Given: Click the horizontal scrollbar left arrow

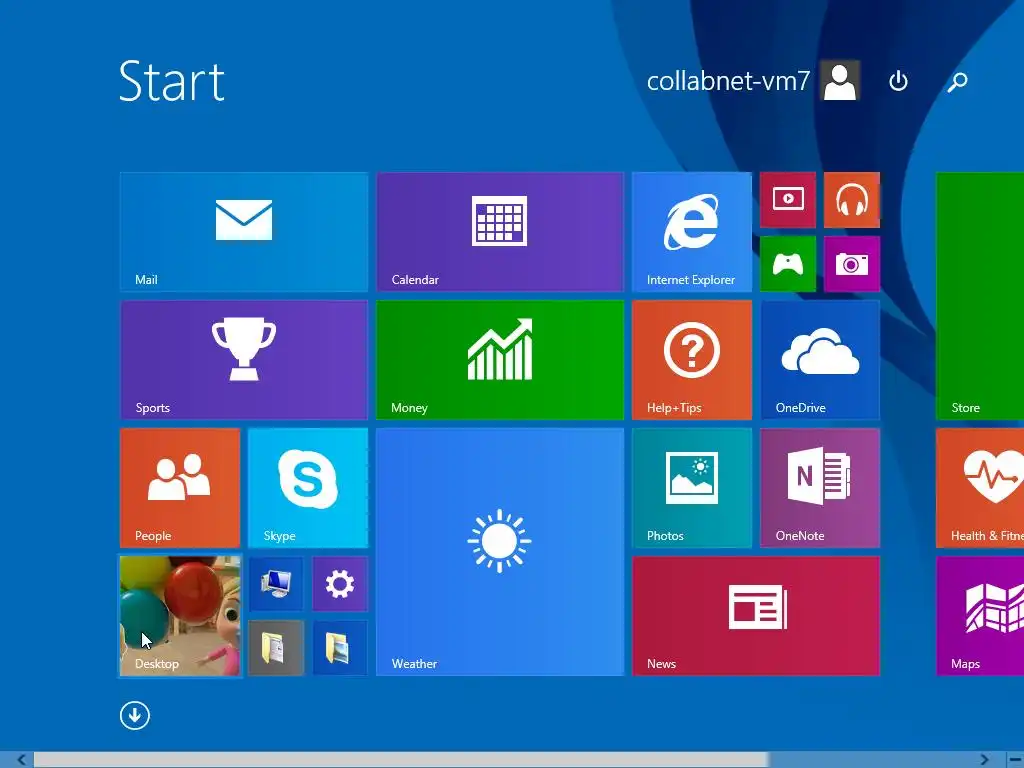Looking at the screenshot, I should click(21, 760).
